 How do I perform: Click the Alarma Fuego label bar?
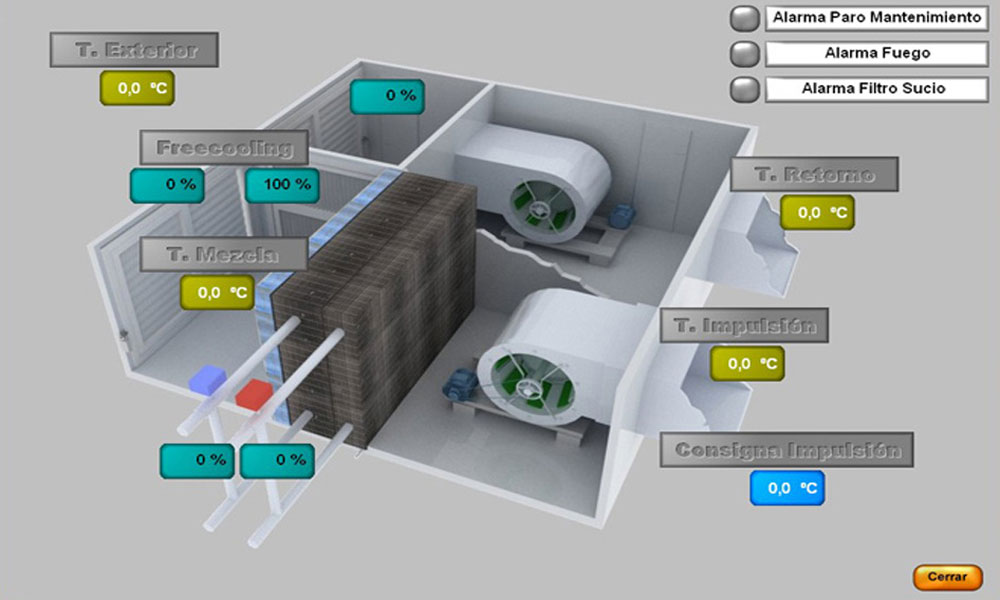875,54
